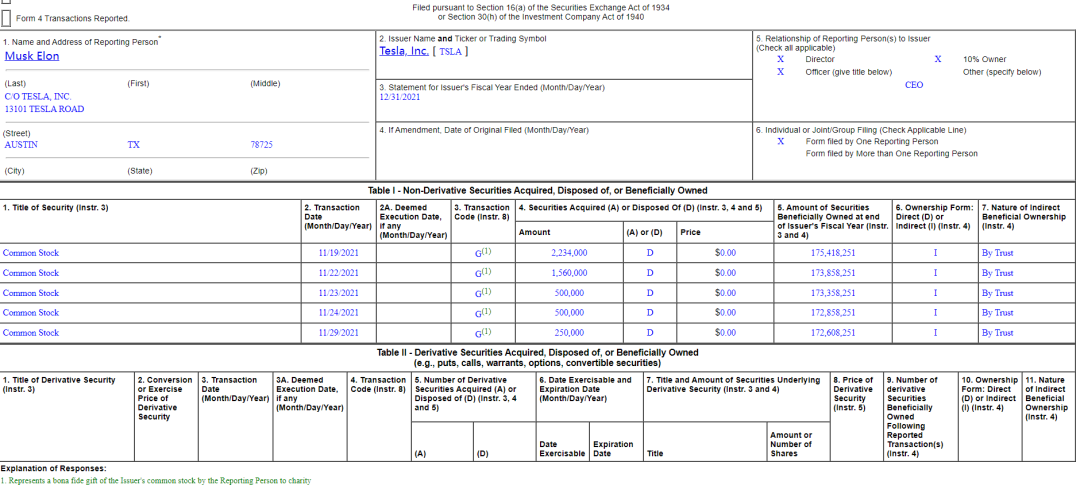1080x489 pixels.
Task: Select the One Reporting Person filing mark
Action: coord(780,141)
